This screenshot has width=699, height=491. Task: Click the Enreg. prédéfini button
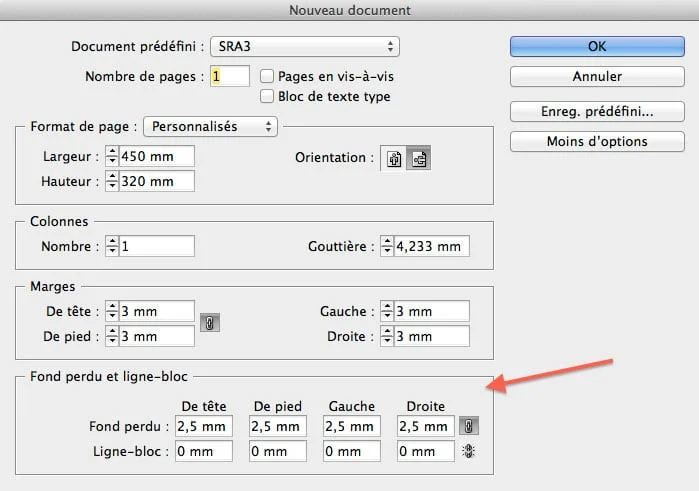[597, 111]
